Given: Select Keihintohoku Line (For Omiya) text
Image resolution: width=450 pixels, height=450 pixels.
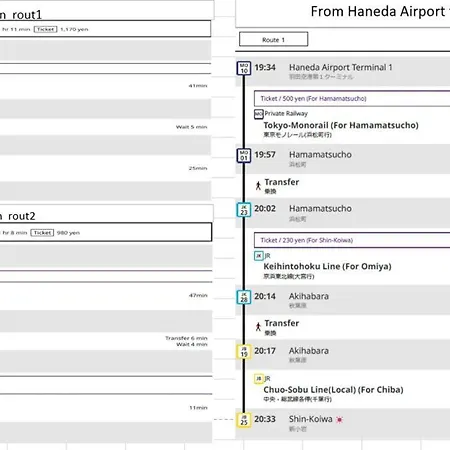Looking at the screenshot, I should pyautogui.click(x=327, y=266).
